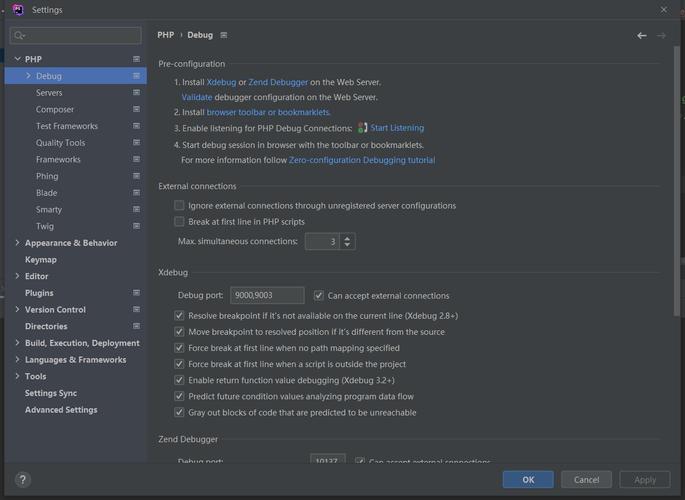Click Start Listening link
Viewport: 685px width, 500px height.
coord(397,128)
